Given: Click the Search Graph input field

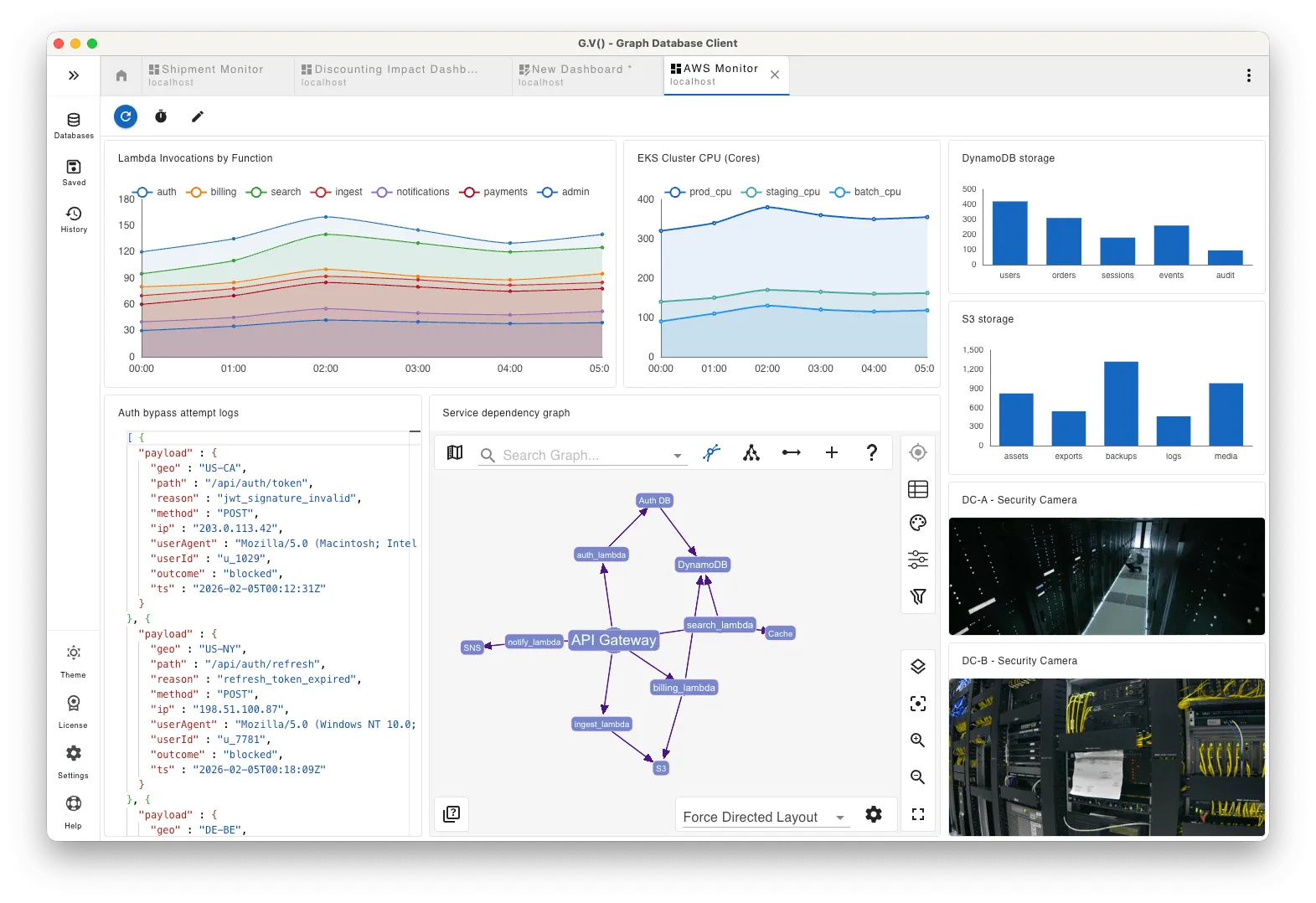Looking at the screenshot, I should [x=585, y=455].
